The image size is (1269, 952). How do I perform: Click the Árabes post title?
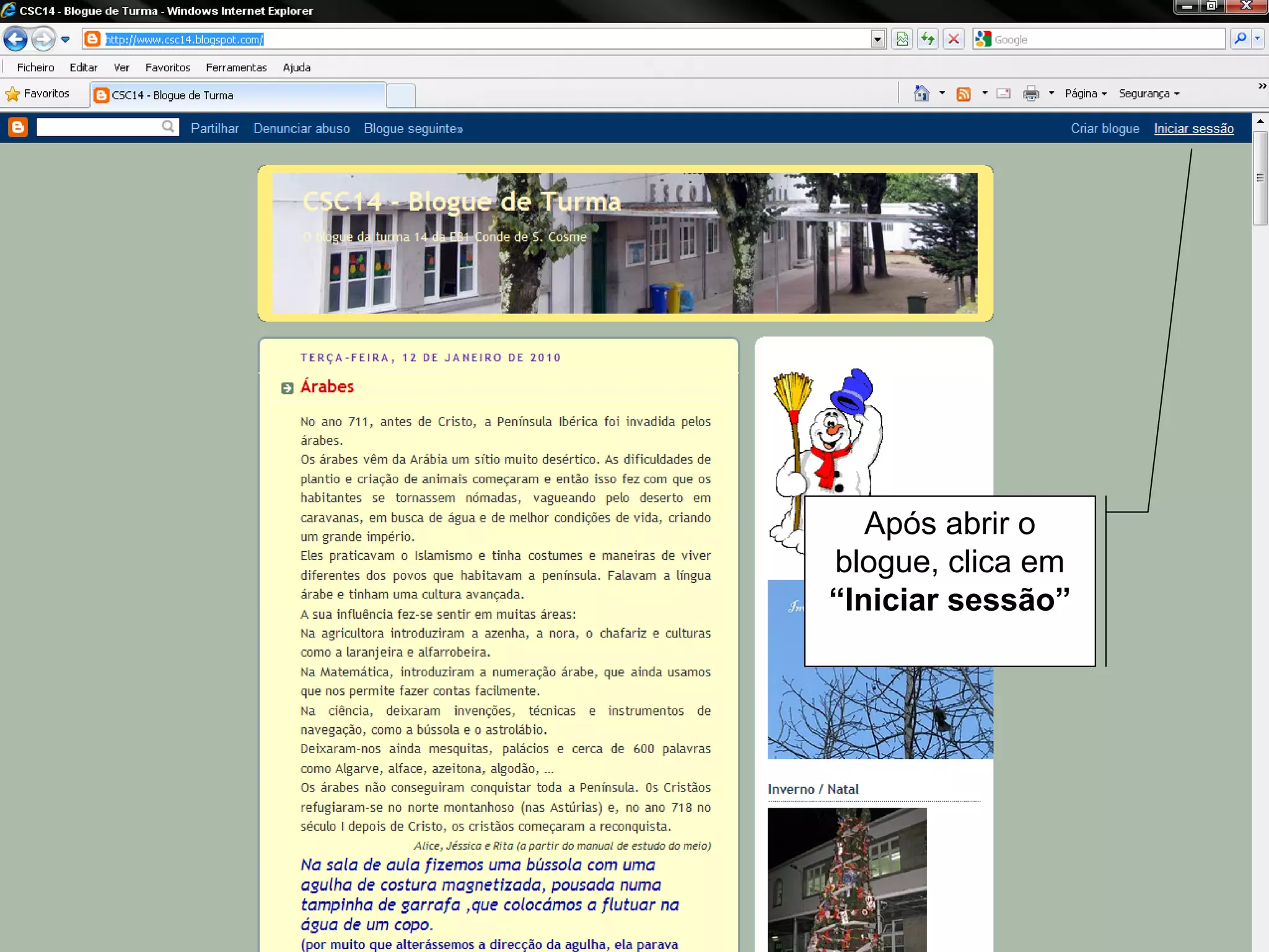[x=327, y=386]
